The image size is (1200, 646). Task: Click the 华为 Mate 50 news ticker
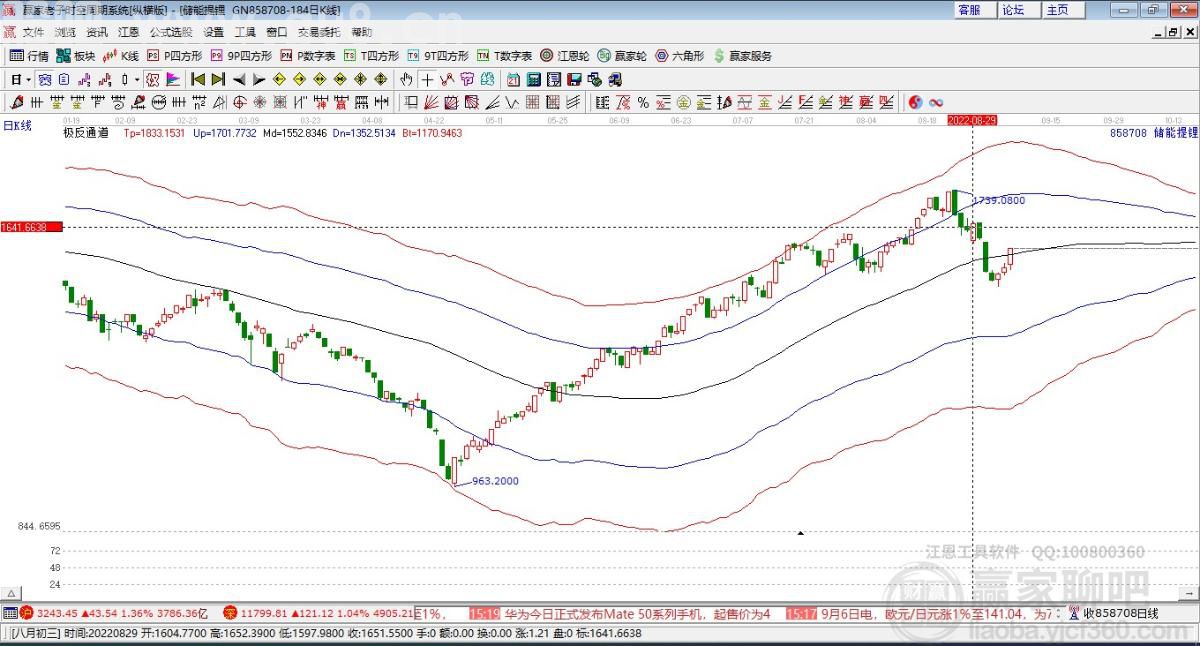click(x=635, y=613)
